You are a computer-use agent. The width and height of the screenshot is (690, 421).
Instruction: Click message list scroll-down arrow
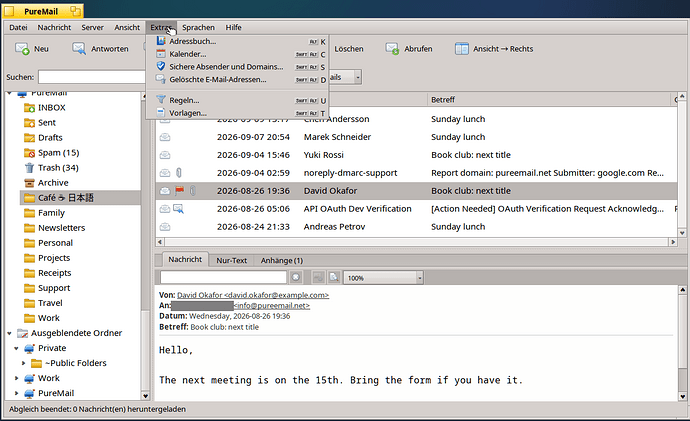[682, 233]
